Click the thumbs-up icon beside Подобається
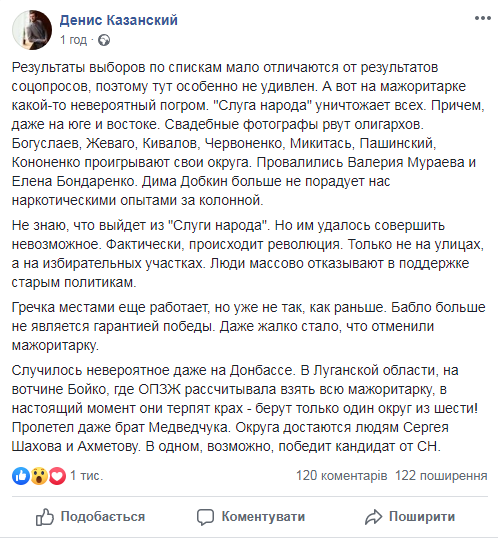 [x=45, y=517]
